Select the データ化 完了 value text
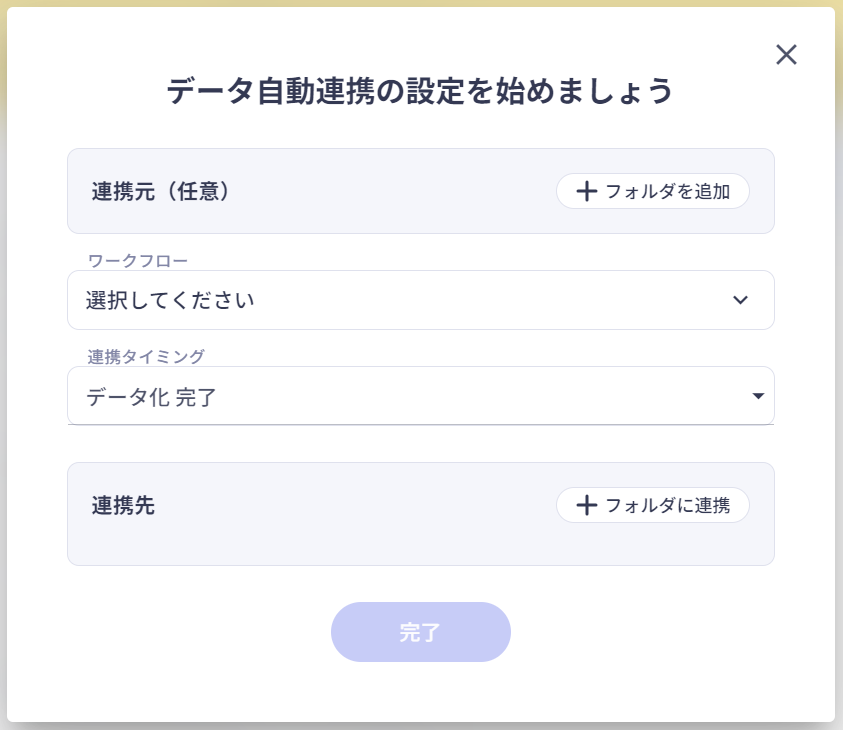 (151, 397)
